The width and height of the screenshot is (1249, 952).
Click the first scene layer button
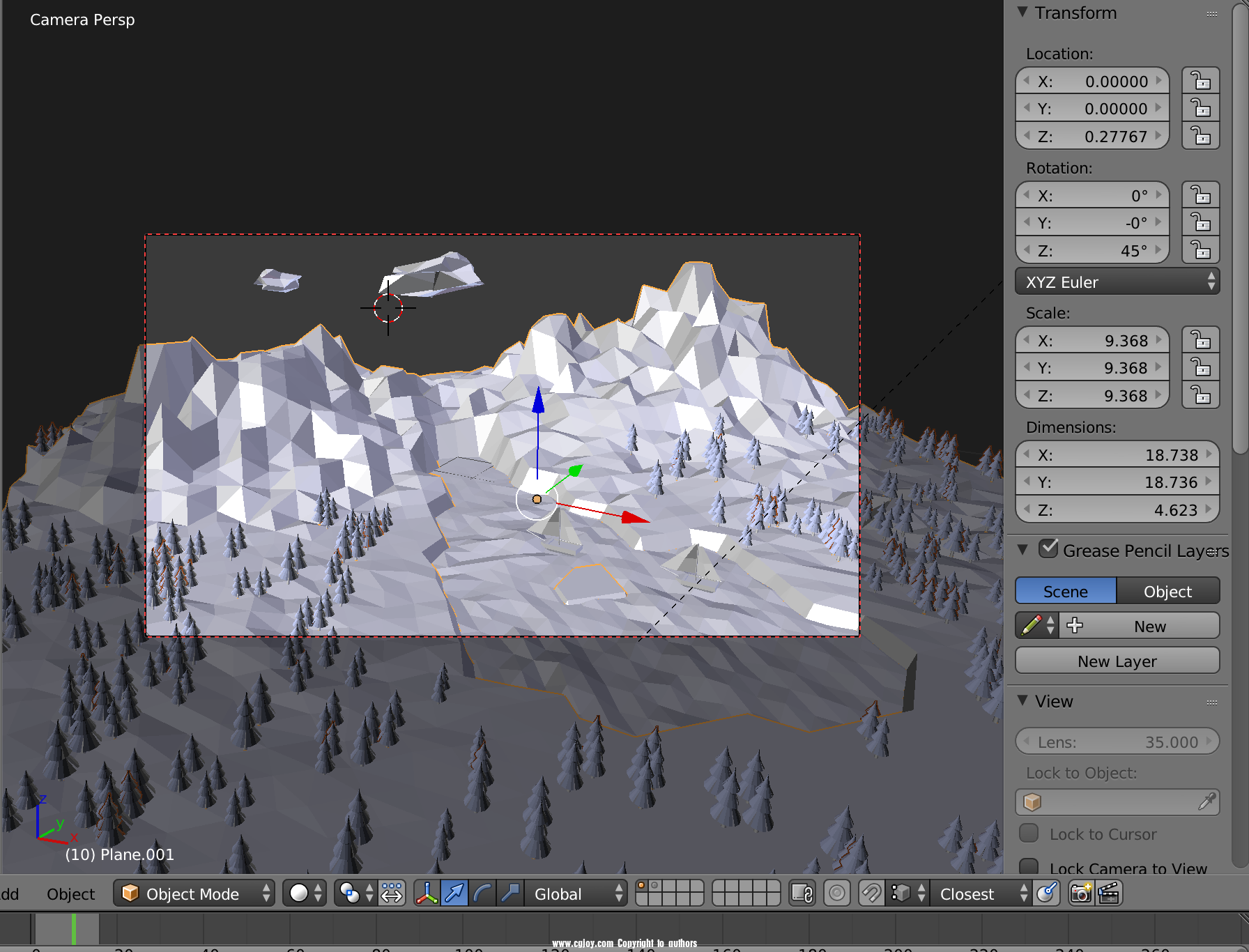pyautogui.click(x=642, y=886)
